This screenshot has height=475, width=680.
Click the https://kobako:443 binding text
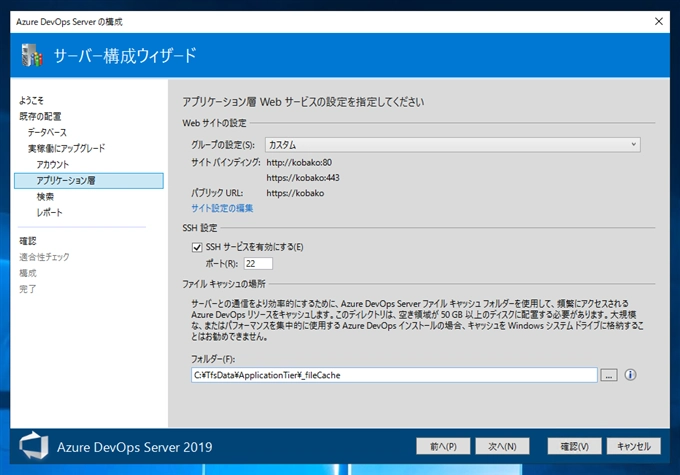coord(303,178)
